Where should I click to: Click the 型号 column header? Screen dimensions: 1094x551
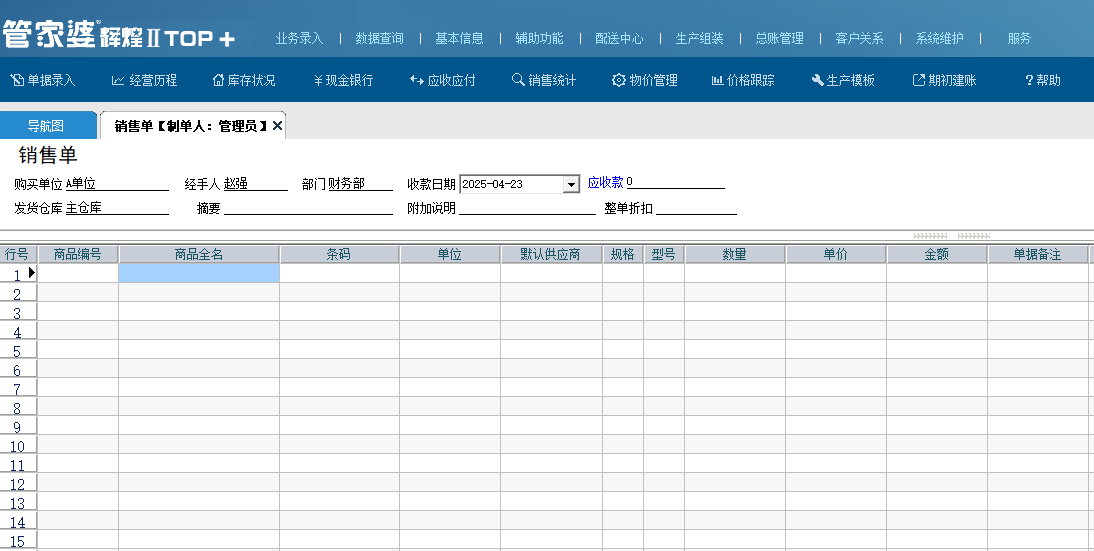coord(664,255)
